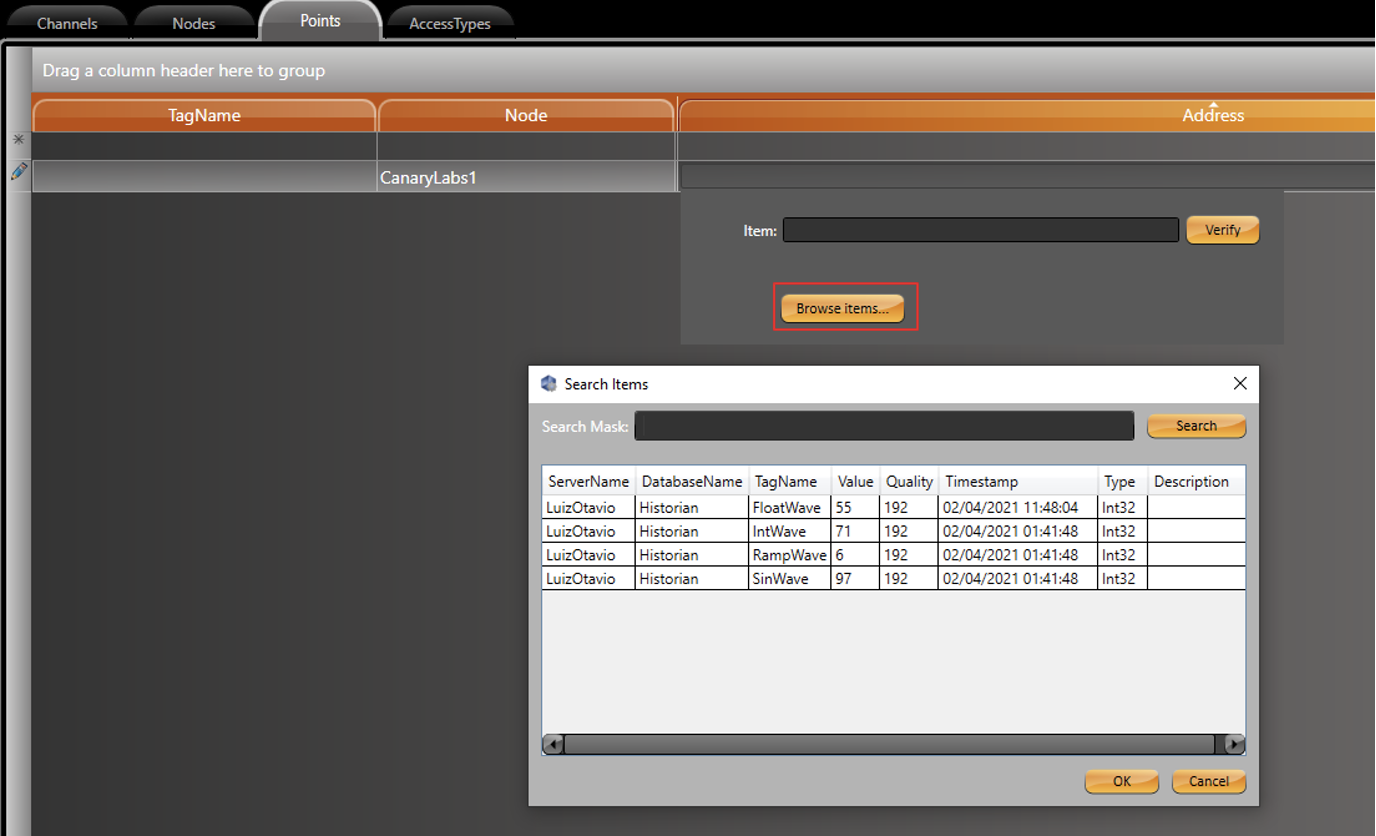
Task: Open the Nodes tab
Action: [193, 23]
